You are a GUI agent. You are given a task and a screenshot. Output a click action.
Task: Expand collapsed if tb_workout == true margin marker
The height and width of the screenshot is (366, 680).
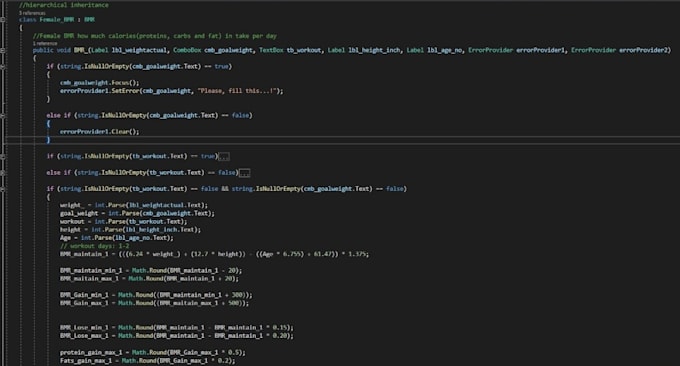coord(3,156)
